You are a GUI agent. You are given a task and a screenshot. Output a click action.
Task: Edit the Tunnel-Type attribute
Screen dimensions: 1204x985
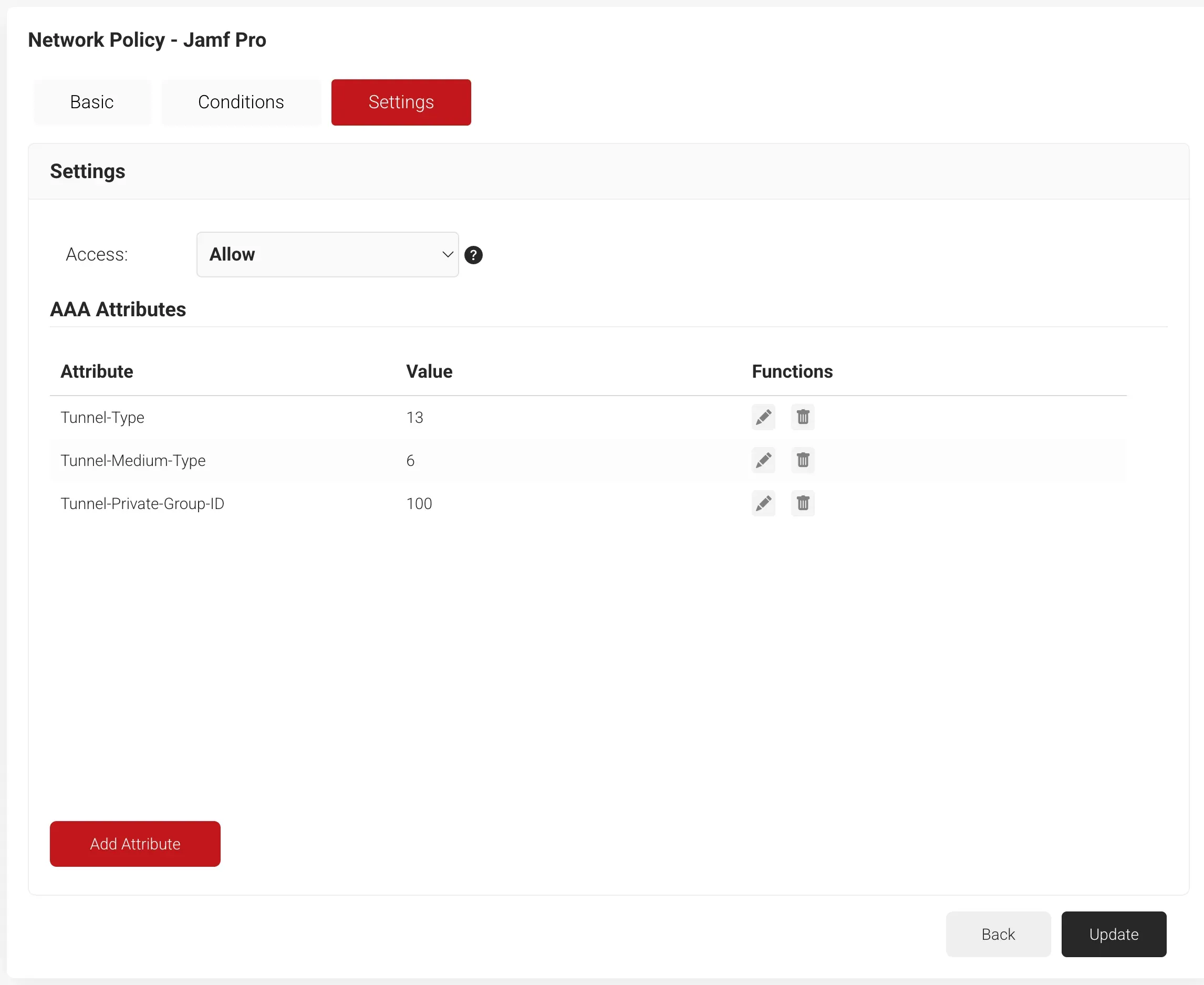763,417
